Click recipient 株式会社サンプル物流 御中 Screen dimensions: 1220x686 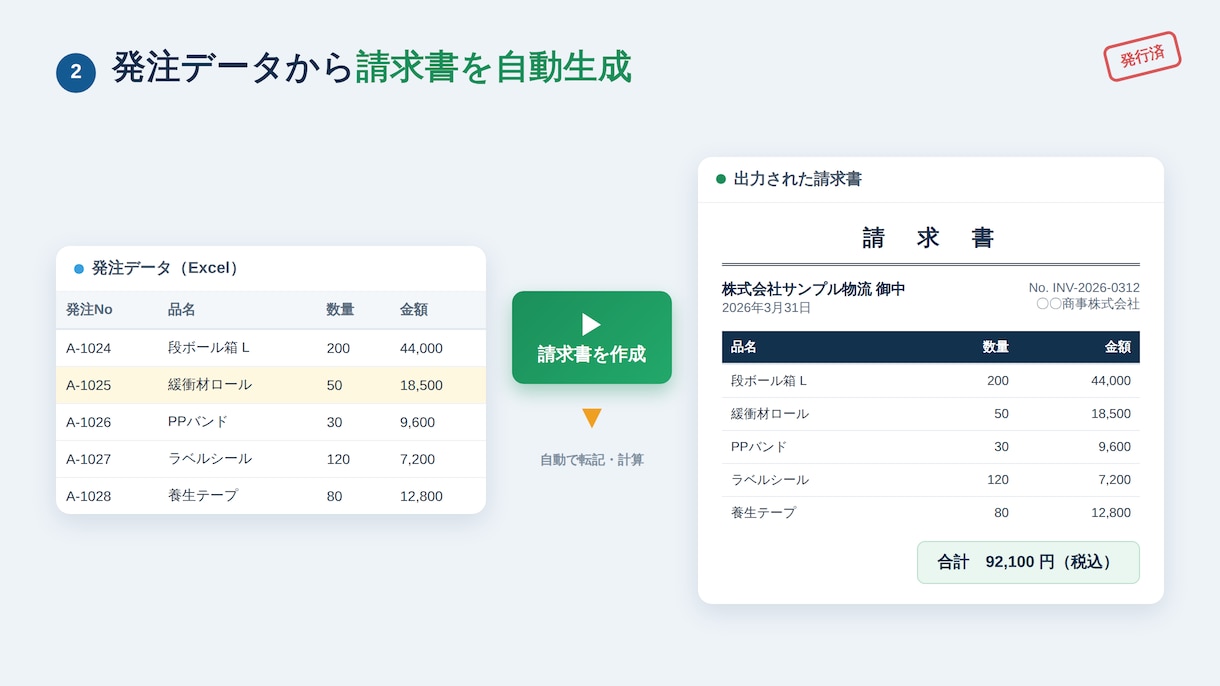[813, 289]
